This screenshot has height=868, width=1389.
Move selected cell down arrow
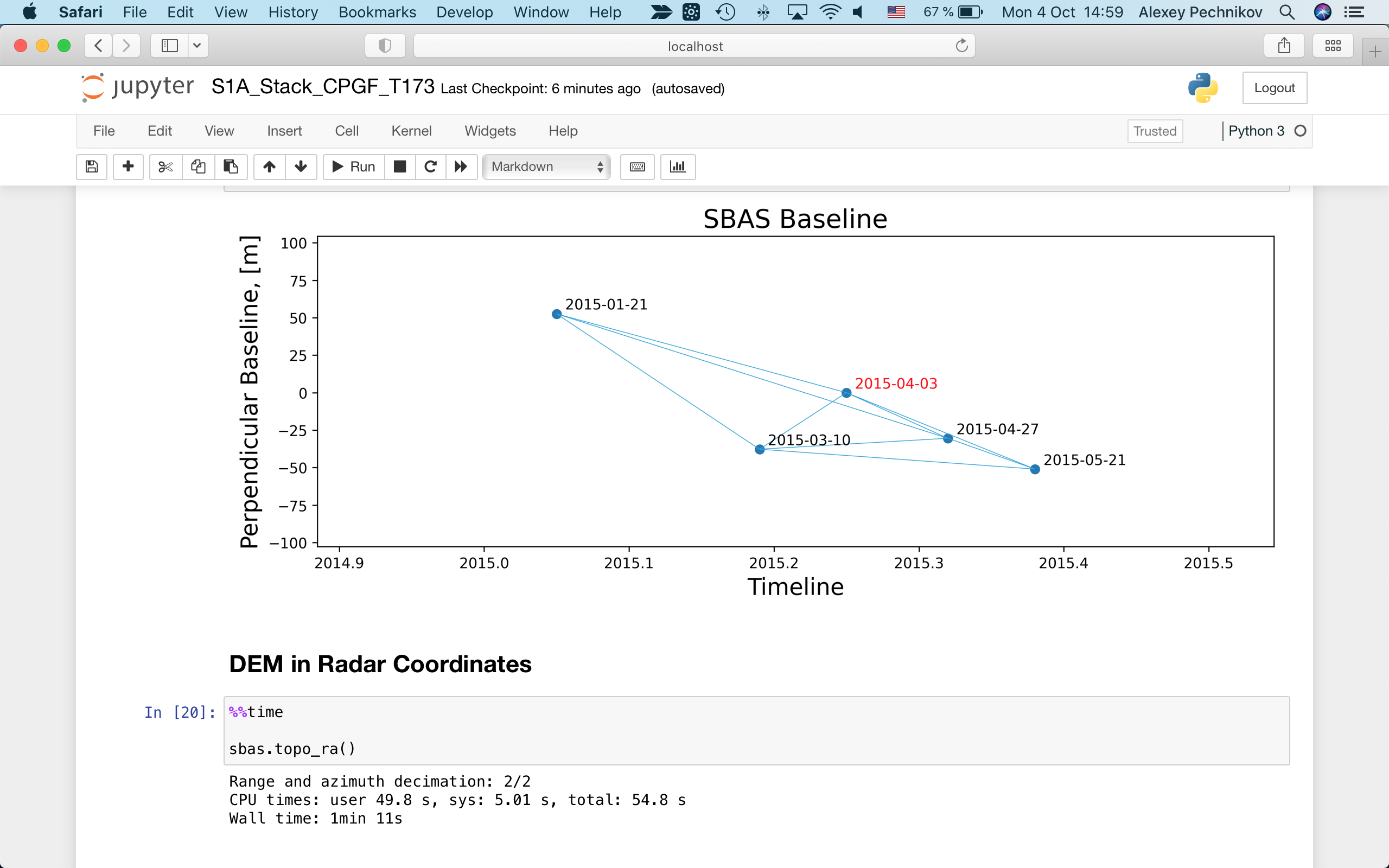point(301,167)
